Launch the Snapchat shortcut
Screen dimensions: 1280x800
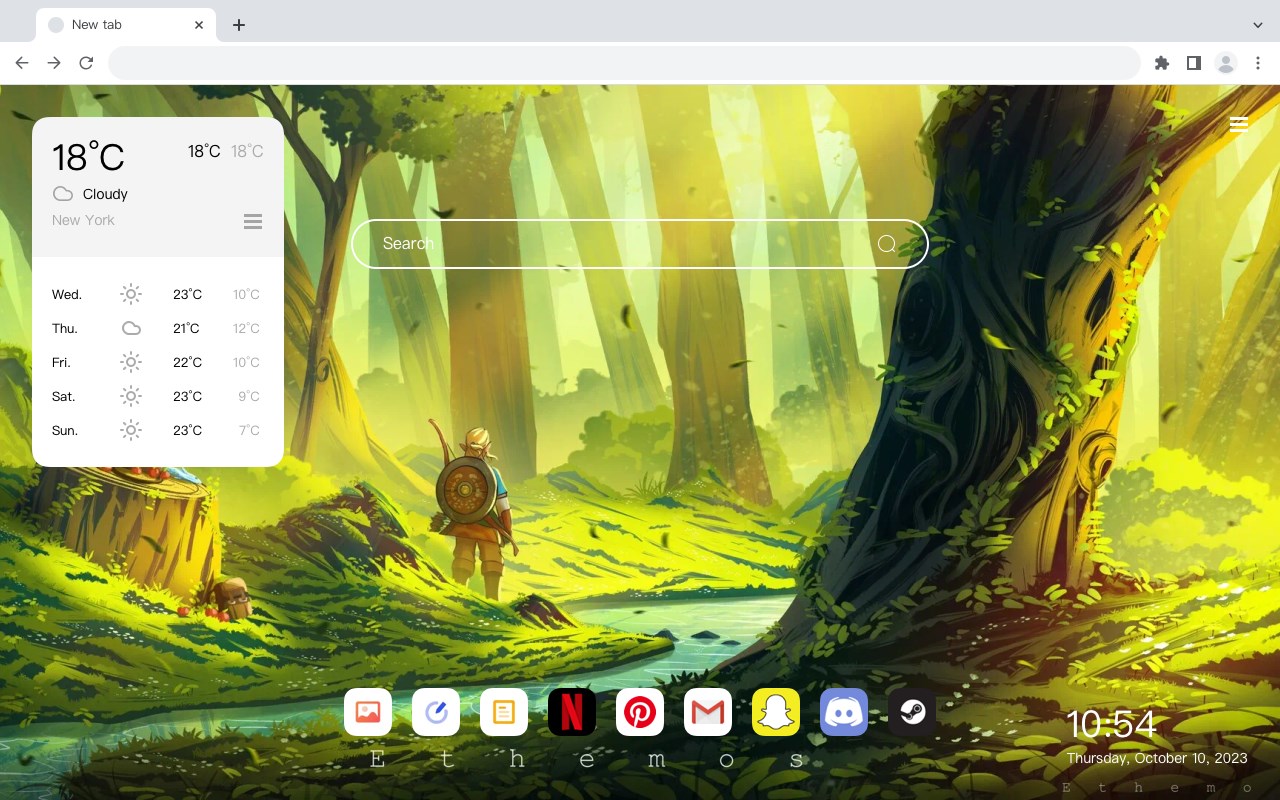click(776, 712)
